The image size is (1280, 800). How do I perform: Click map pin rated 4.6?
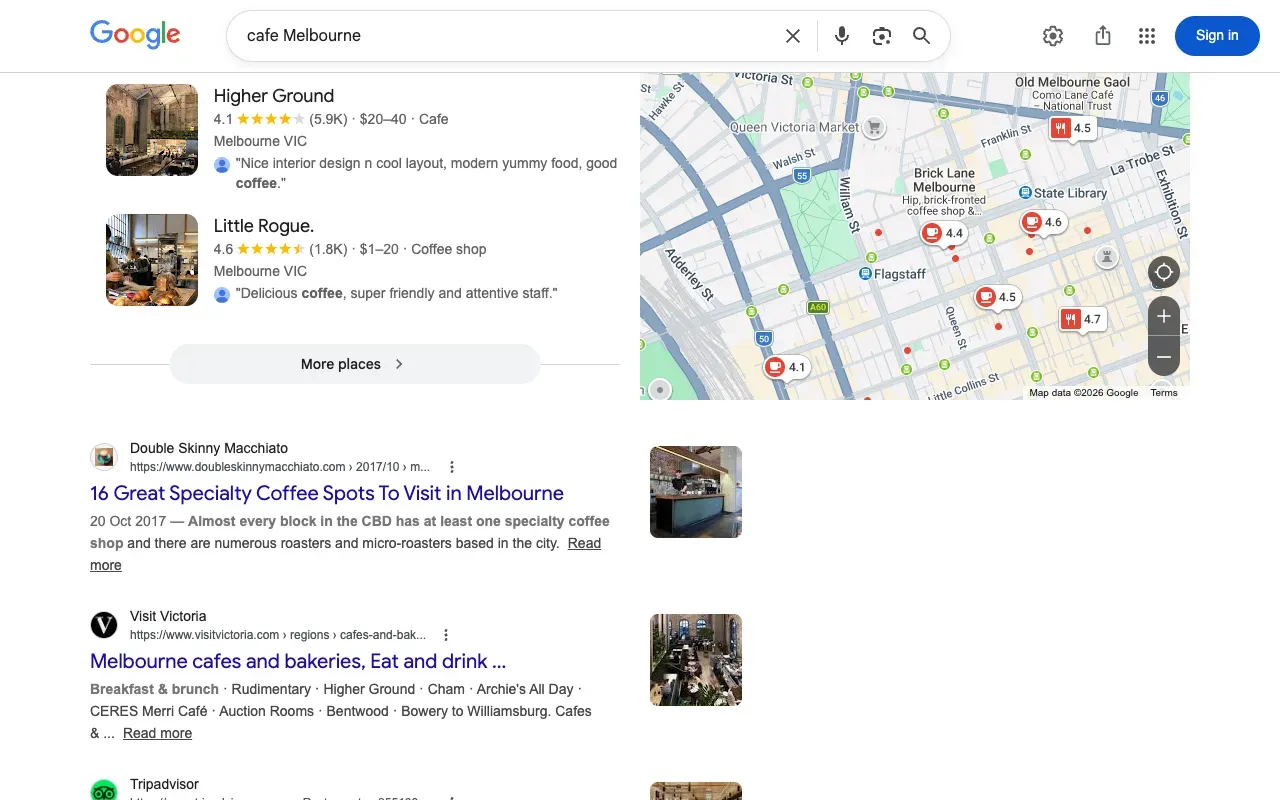pyautogui.click(x=1042, y=222)
